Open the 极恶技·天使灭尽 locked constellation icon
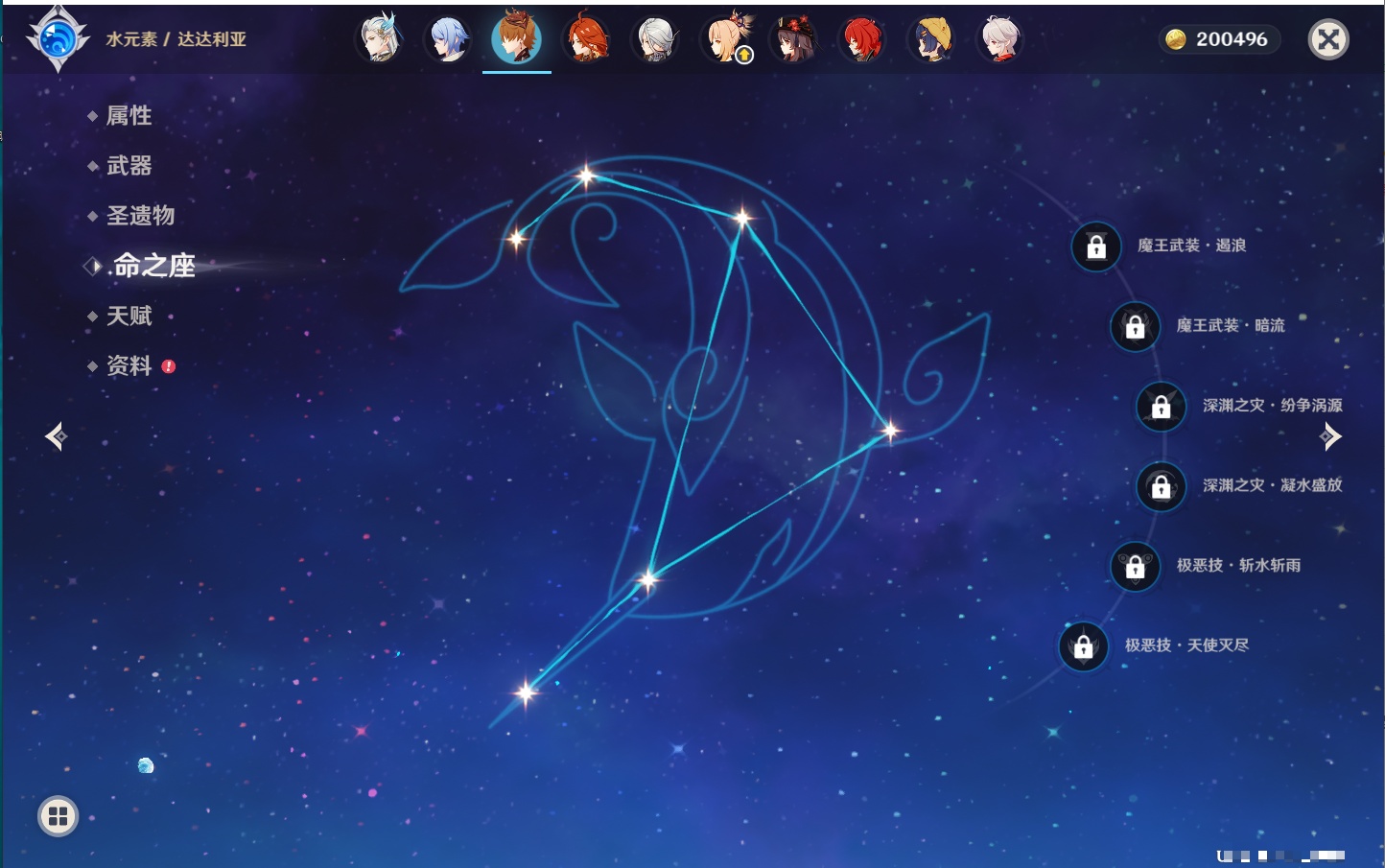Screen dimensions: 1385x868 1083,646
